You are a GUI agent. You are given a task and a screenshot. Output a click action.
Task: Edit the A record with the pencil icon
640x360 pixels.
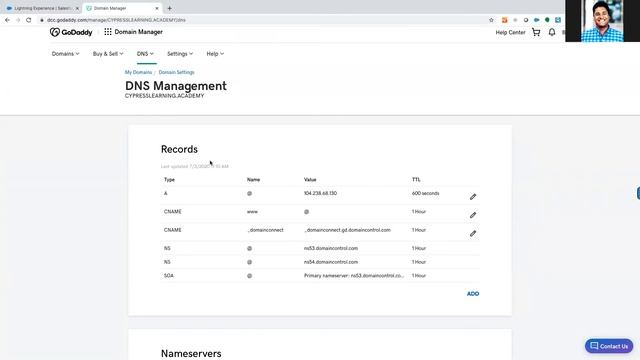[x=473, y=197]
